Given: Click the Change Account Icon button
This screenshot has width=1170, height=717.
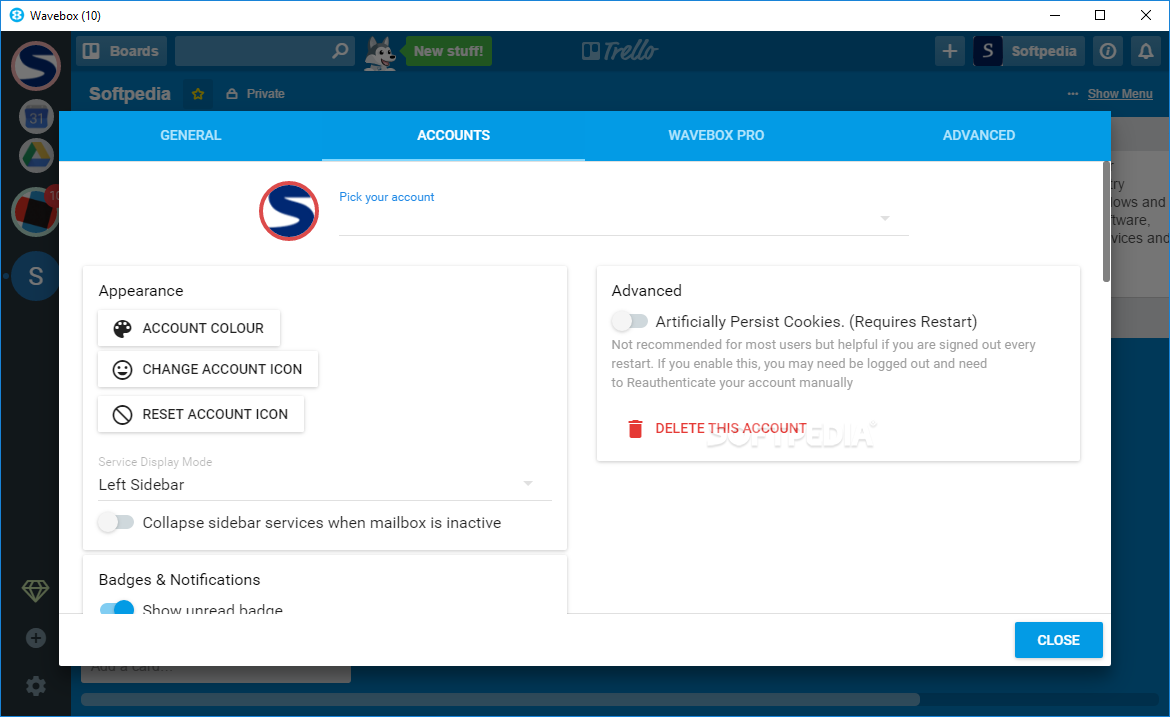Looking at the screenshot, I should 208,369.
